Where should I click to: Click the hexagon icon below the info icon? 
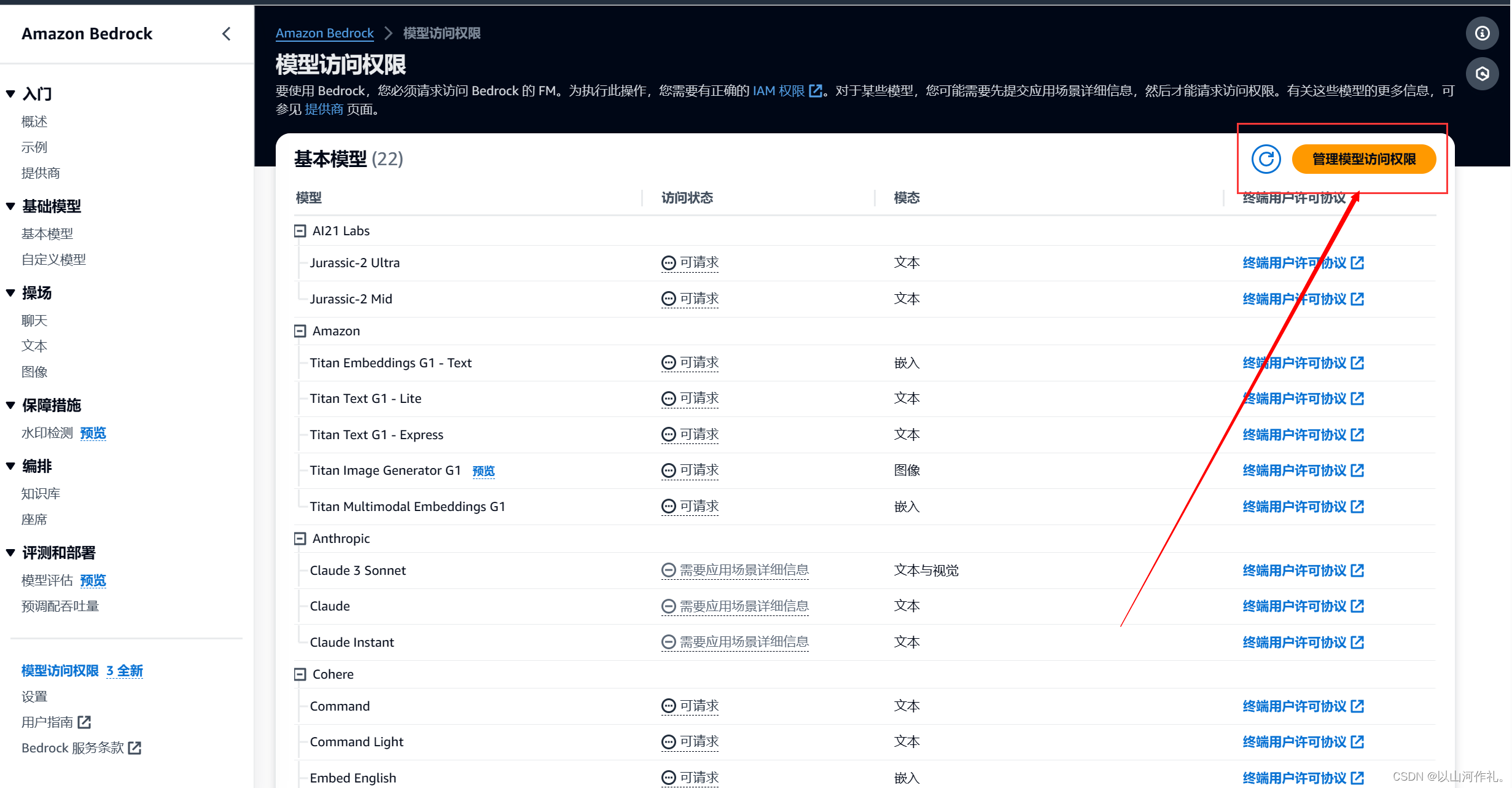coord(1482,74)
